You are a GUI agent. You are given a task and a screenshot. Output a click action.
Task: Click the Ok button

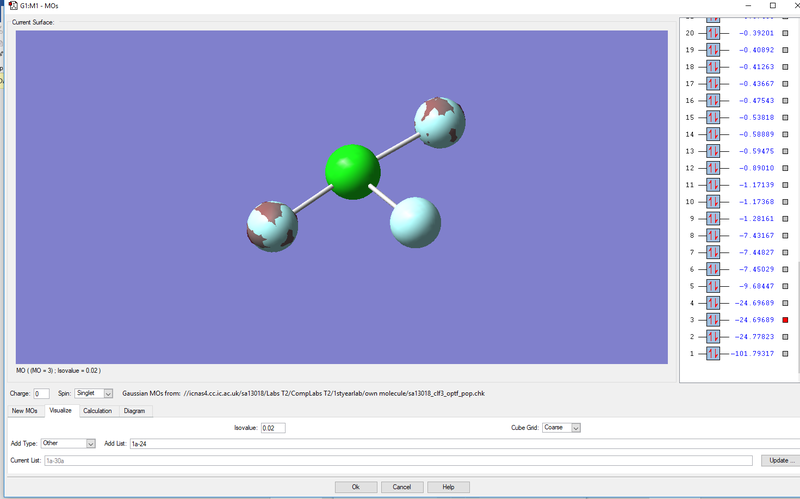point(356,487)
